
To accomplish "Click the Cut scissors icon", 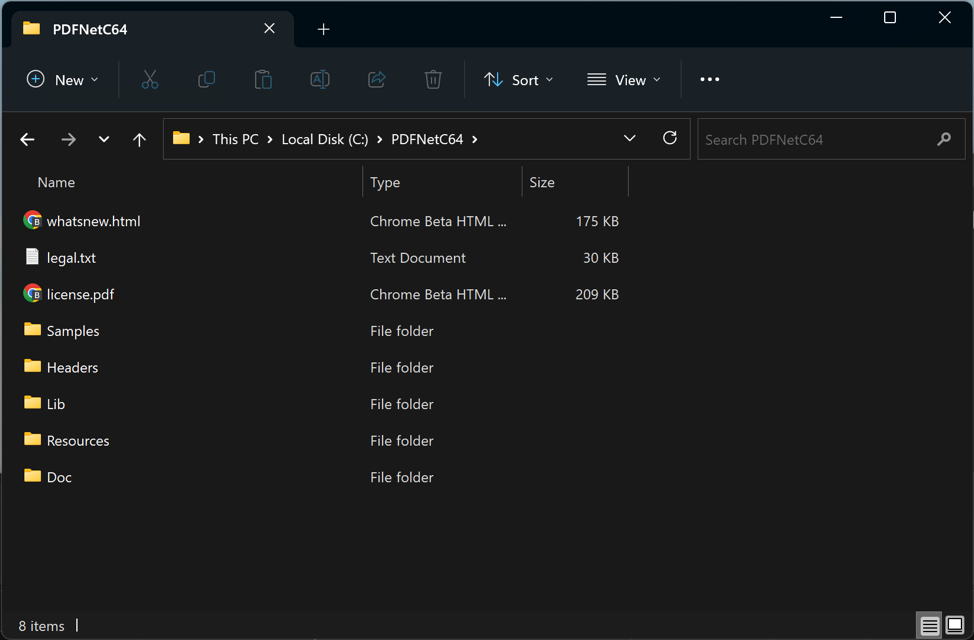I will pos(150,80).
